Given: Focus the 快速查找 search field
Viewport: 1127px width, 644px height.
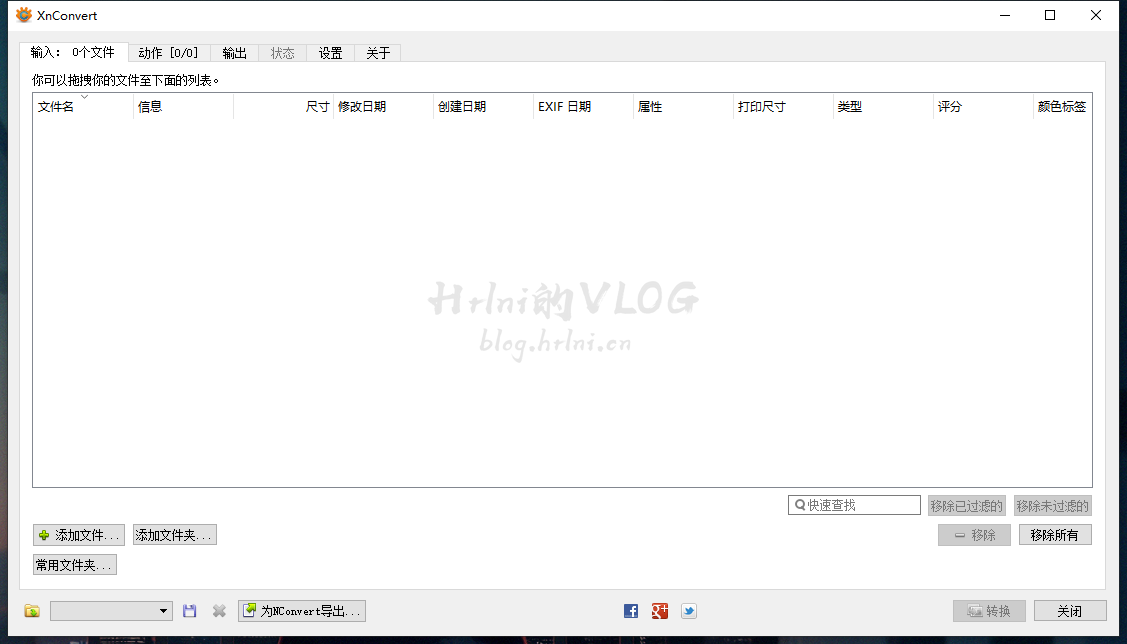Looking at the screenshot, I should click(855, 505).
